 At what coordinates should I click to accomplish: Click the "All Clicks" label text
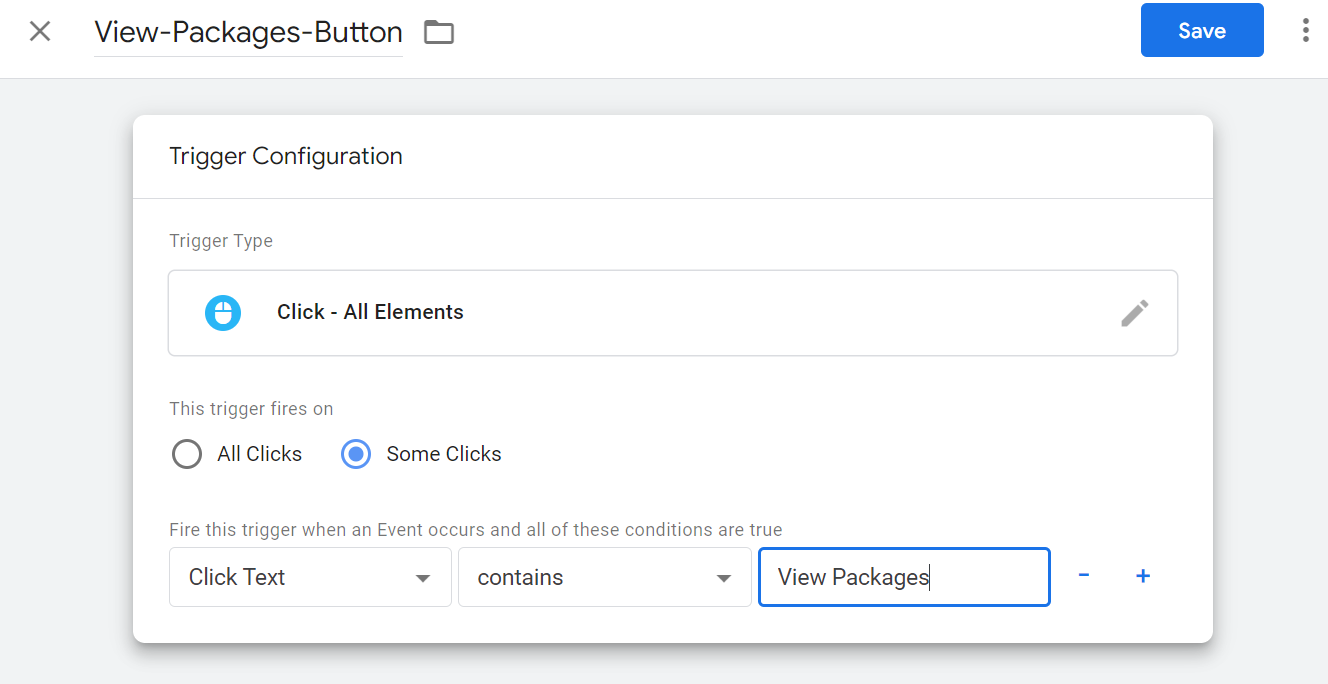(259, 454)
